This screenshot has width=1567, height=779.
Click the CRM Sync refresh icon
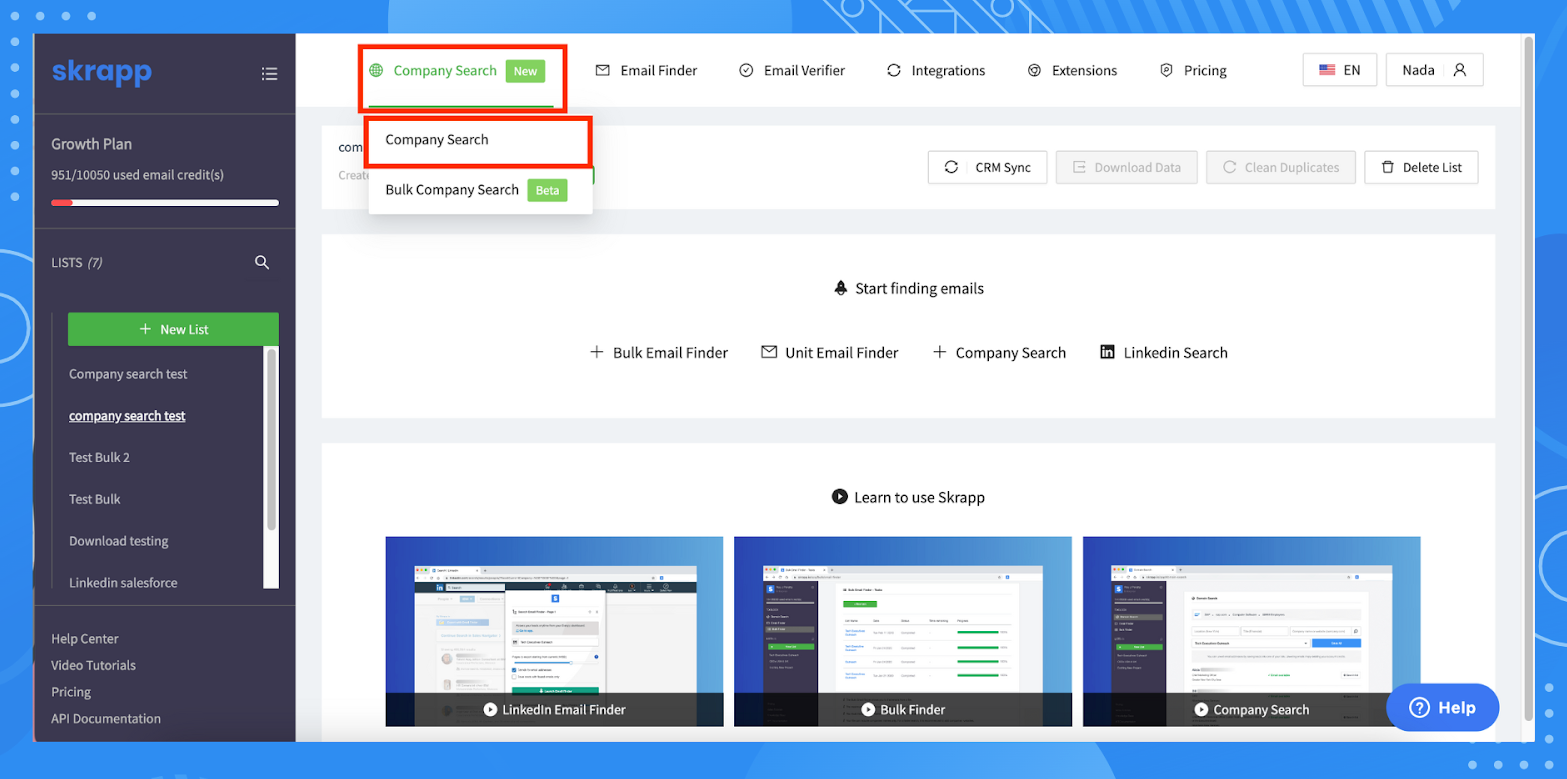coord(952,167)
